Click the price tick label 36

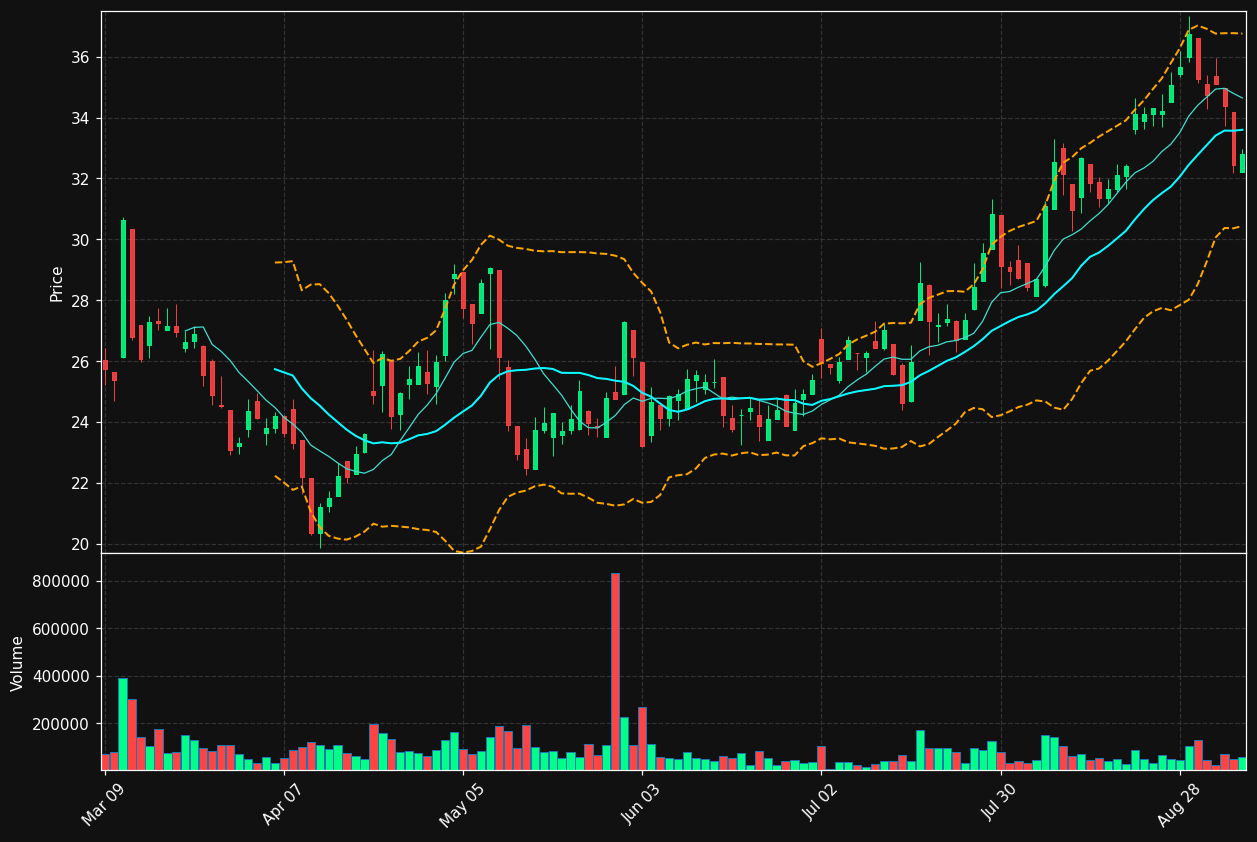click(80, 58)
